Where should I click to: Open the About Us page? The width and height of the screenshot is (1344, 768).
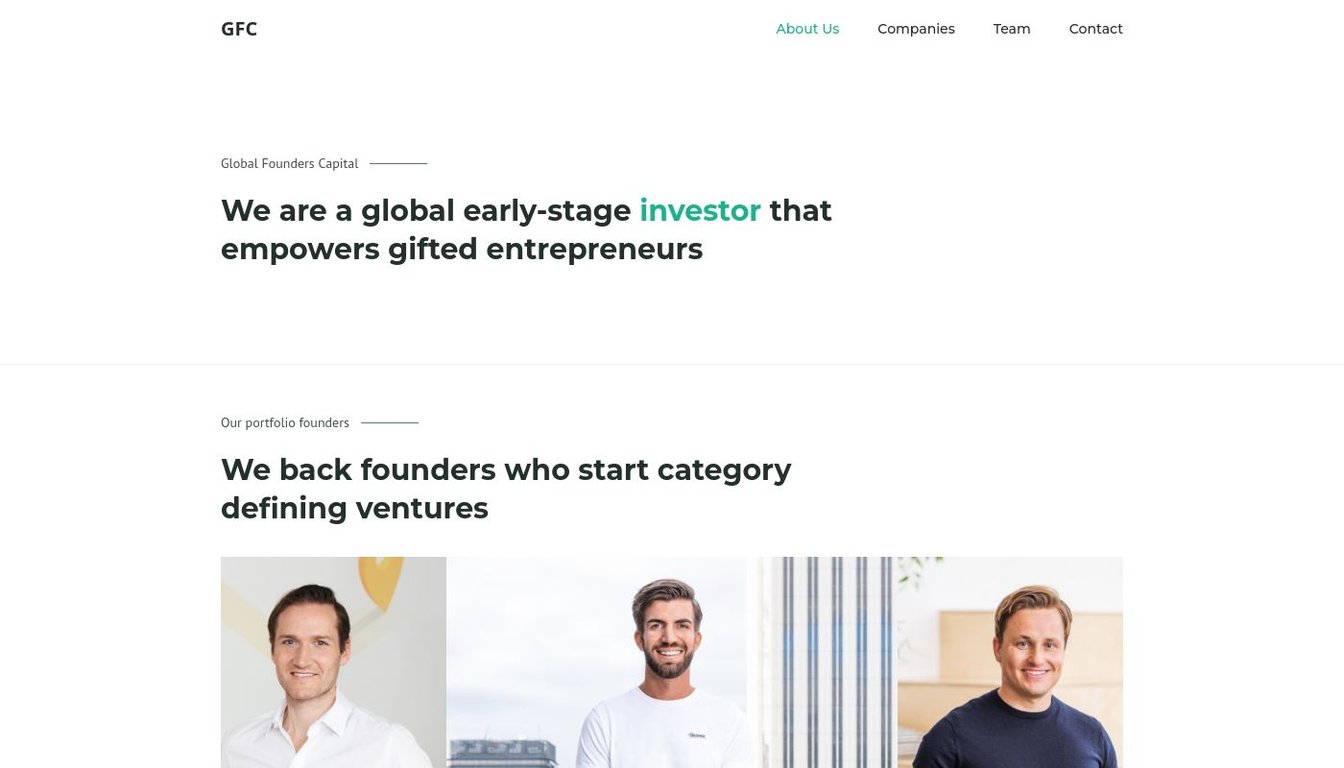(x=807, y=29)
